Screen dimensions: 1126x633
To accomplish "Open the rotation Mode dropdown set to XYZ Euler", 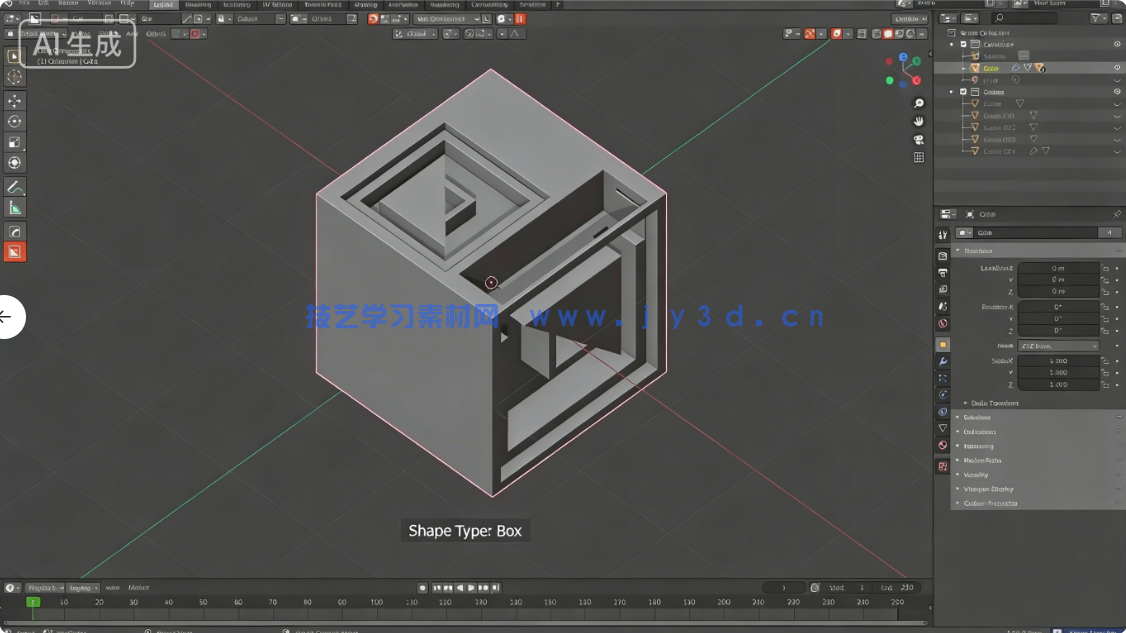I will pyautogui.click(x=1057, y=346).
